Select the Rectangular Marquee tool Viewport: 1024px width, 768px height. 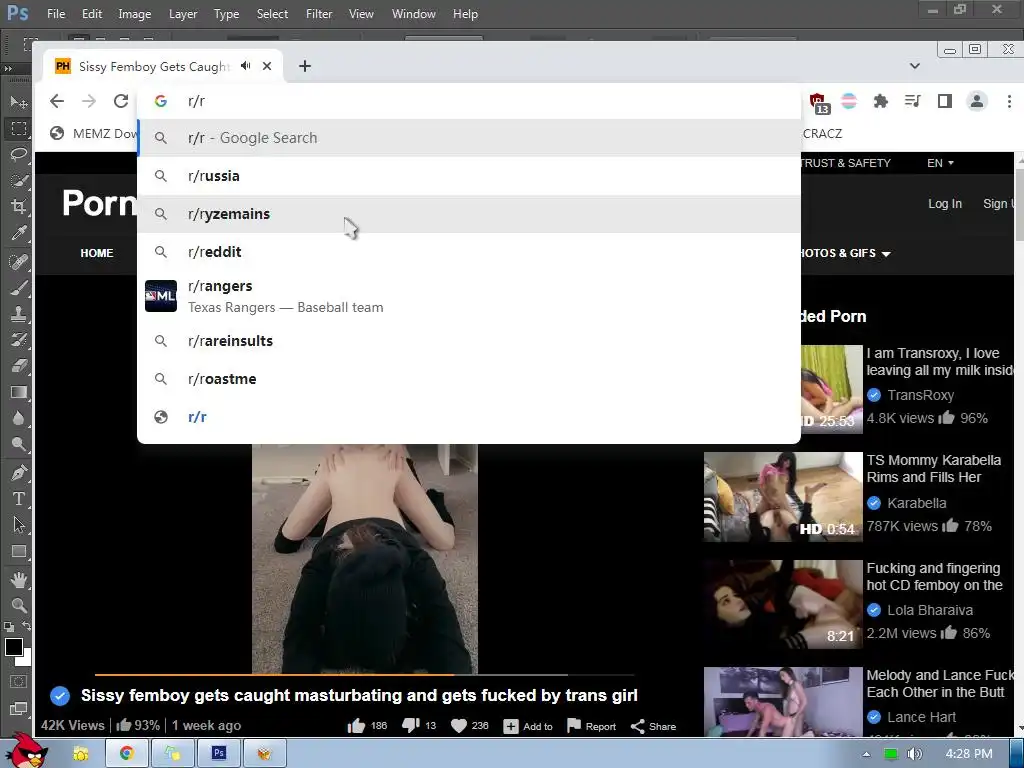point(18,128)
